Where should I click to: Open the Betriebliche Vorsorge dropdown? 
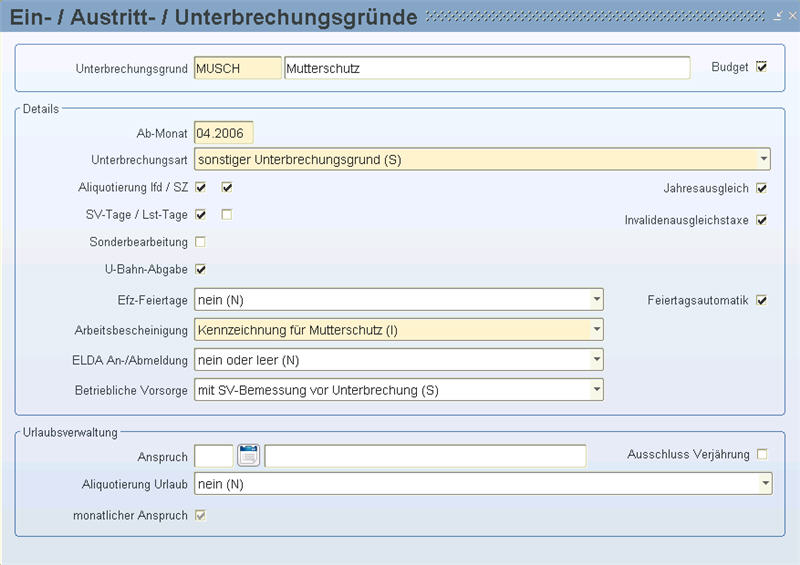(596, 390)
